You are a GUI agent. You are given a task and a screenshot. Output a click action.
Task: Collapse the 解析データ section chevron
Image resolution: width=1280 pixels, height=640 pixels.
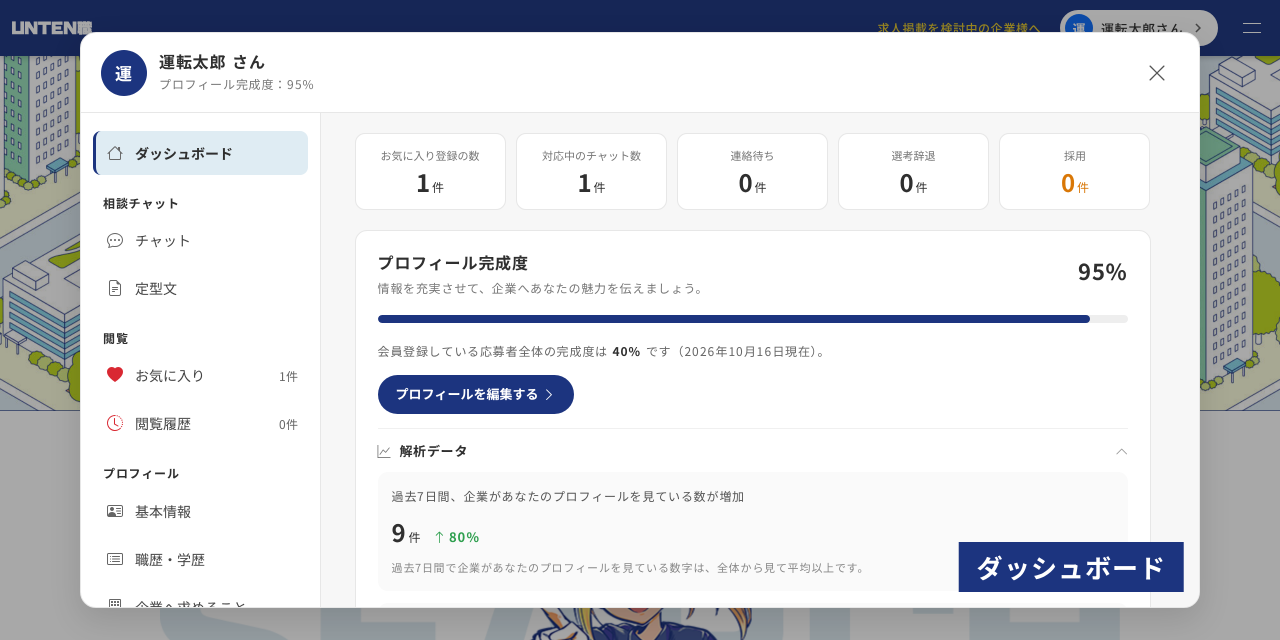[x=1121, y=451]
